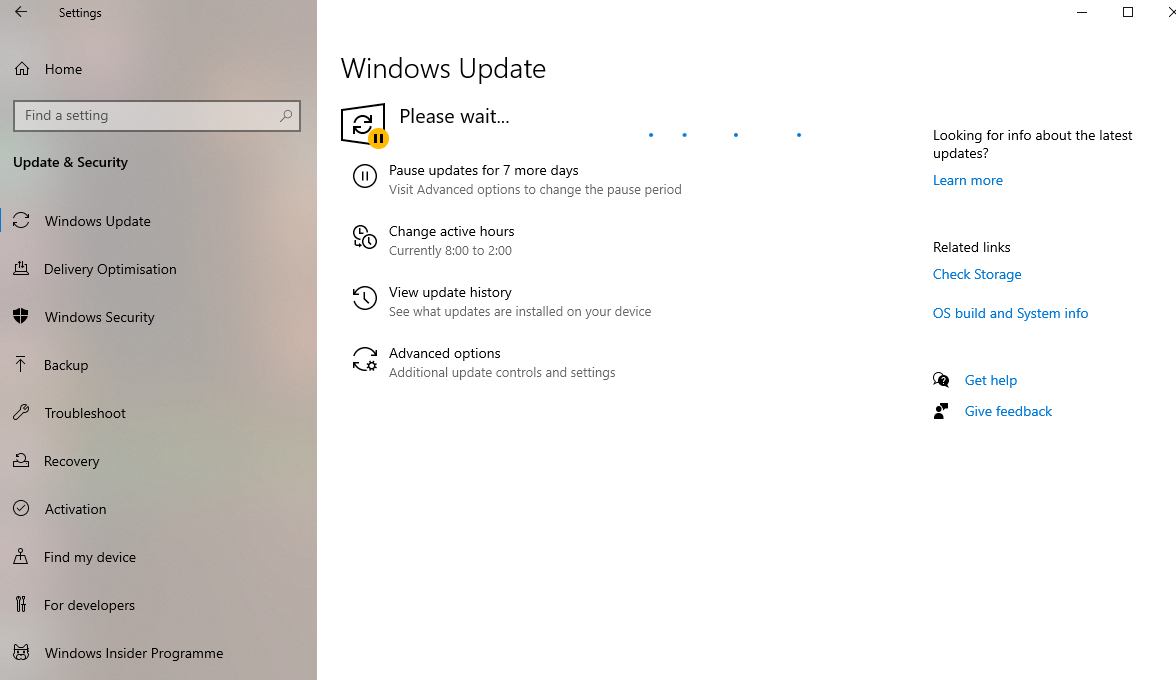Go to Windows Security section
Image resolution: width=1176 pixels, height=680 pixels.
(99, 317)
